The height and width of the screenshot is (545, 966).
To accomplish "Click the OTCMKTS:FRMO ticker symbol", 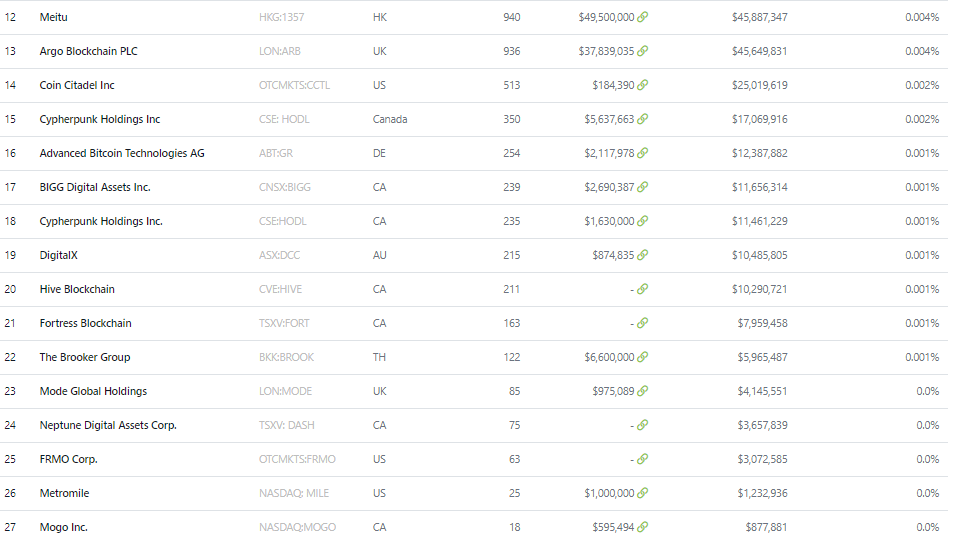I will point(297,459).
